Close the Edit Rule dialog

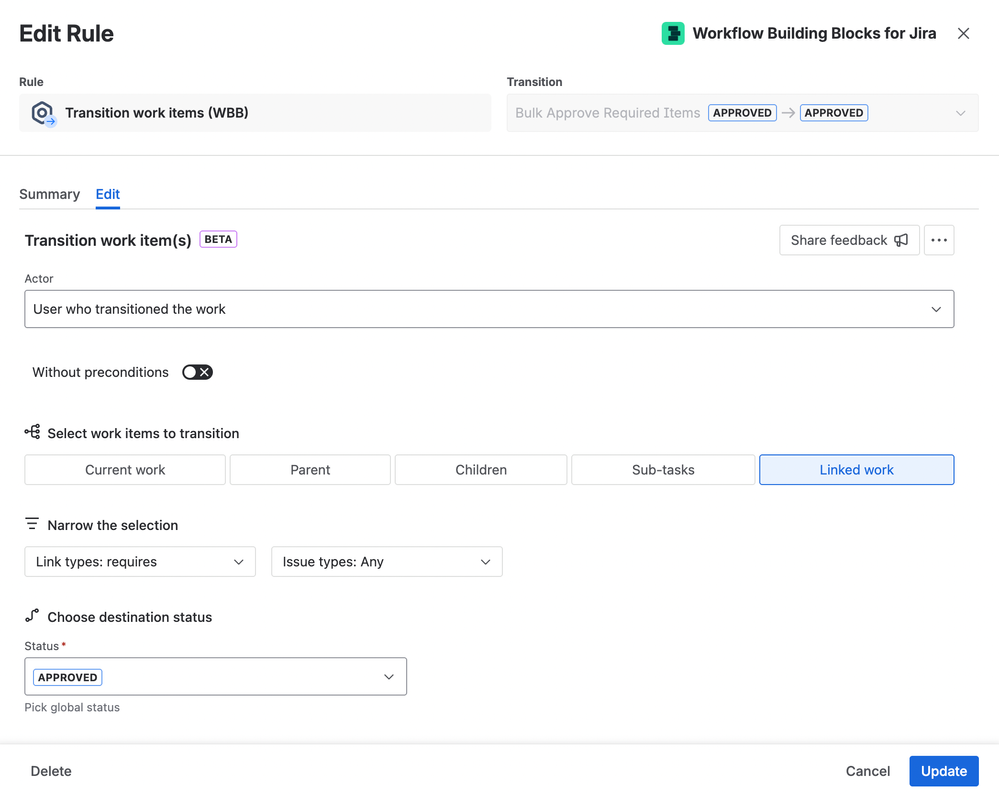[x=963, y=33]
